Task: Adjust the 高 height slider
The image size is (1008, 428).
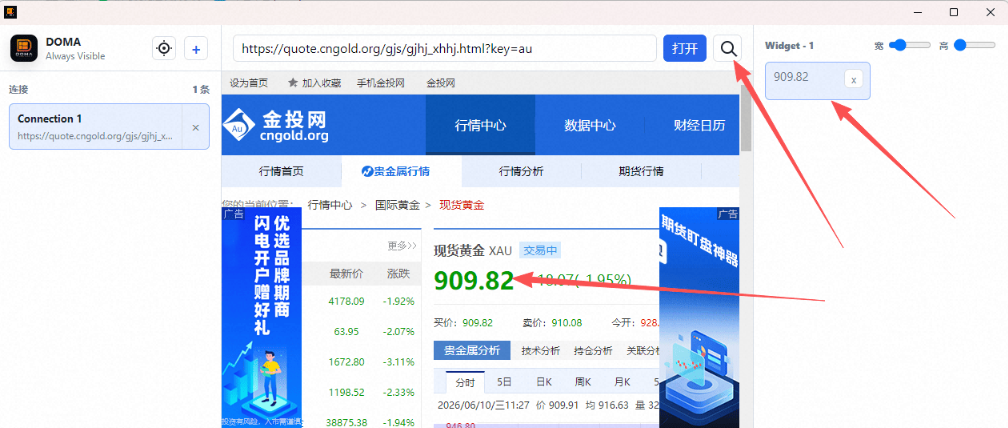Action: pyautogui.click(x=974, y=45)
